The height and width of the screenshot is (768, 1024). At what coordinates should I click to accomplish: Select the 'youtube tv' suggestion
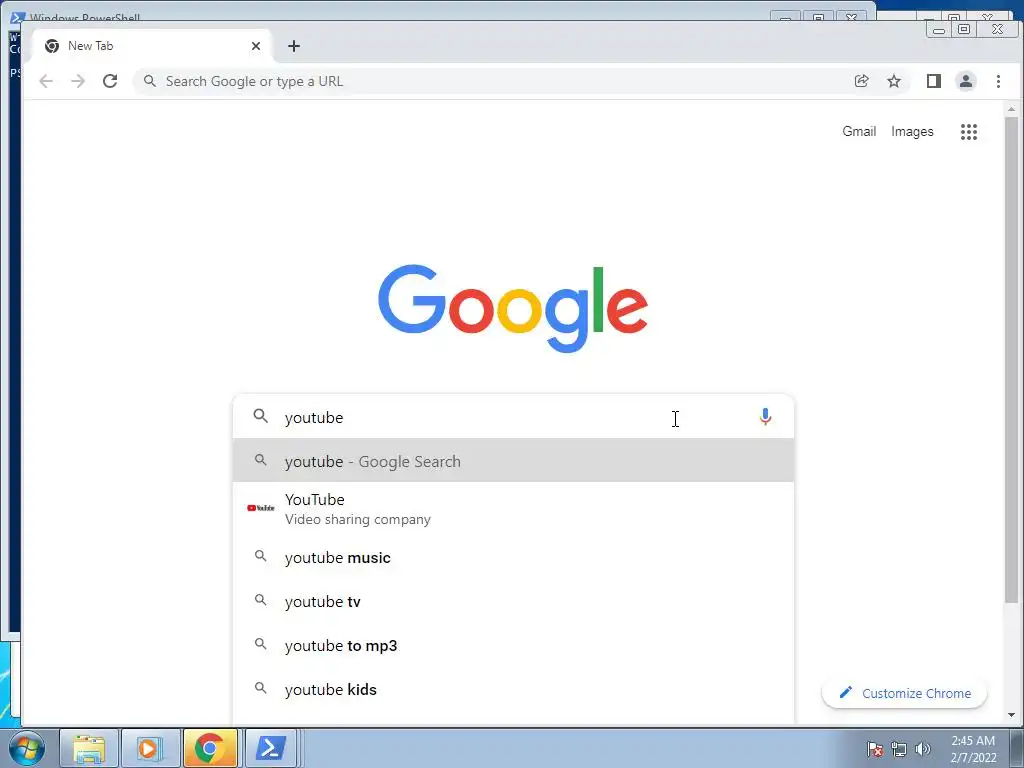[513, 601]
